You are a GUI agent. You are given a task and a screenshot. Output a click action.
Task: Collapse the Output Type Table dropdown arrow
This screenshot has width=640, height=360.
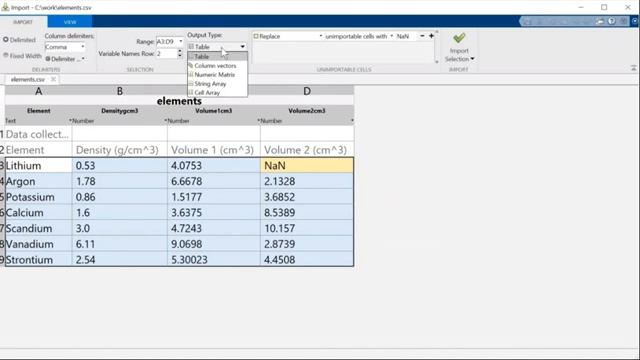(x=242, y=47)
